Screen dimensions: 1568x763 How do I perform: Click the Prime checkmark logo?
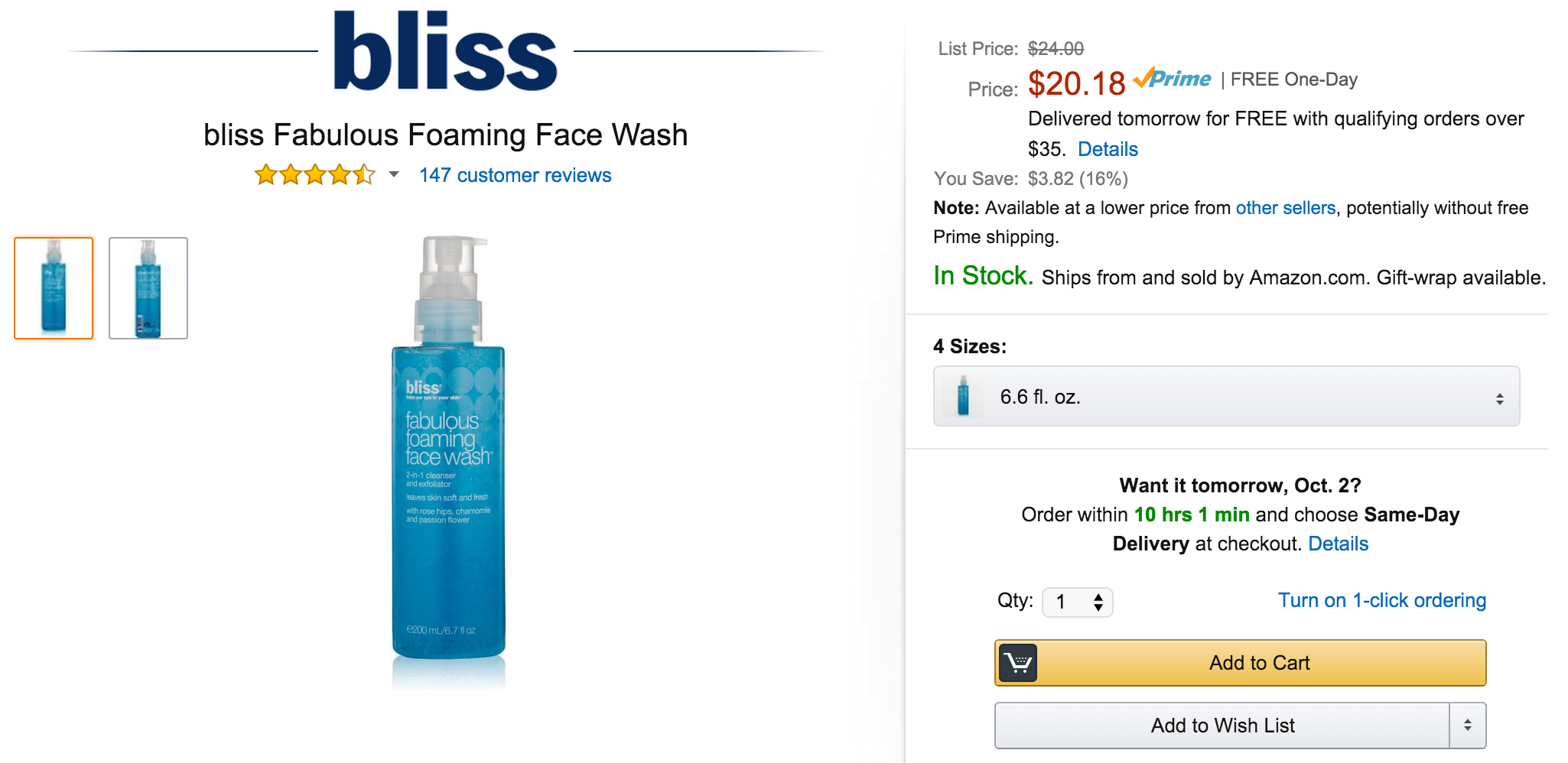click(1171, 79)
